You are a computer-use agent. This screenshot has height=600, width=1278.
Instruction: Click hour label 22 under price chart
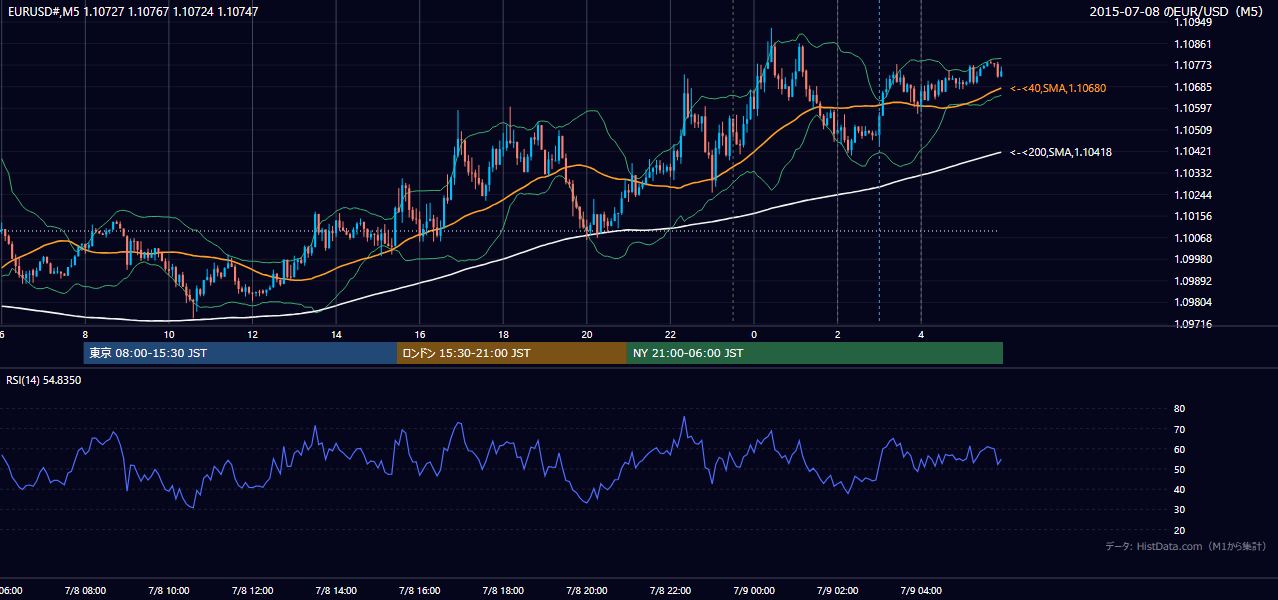pyautogui.click(x=670, y=335)
